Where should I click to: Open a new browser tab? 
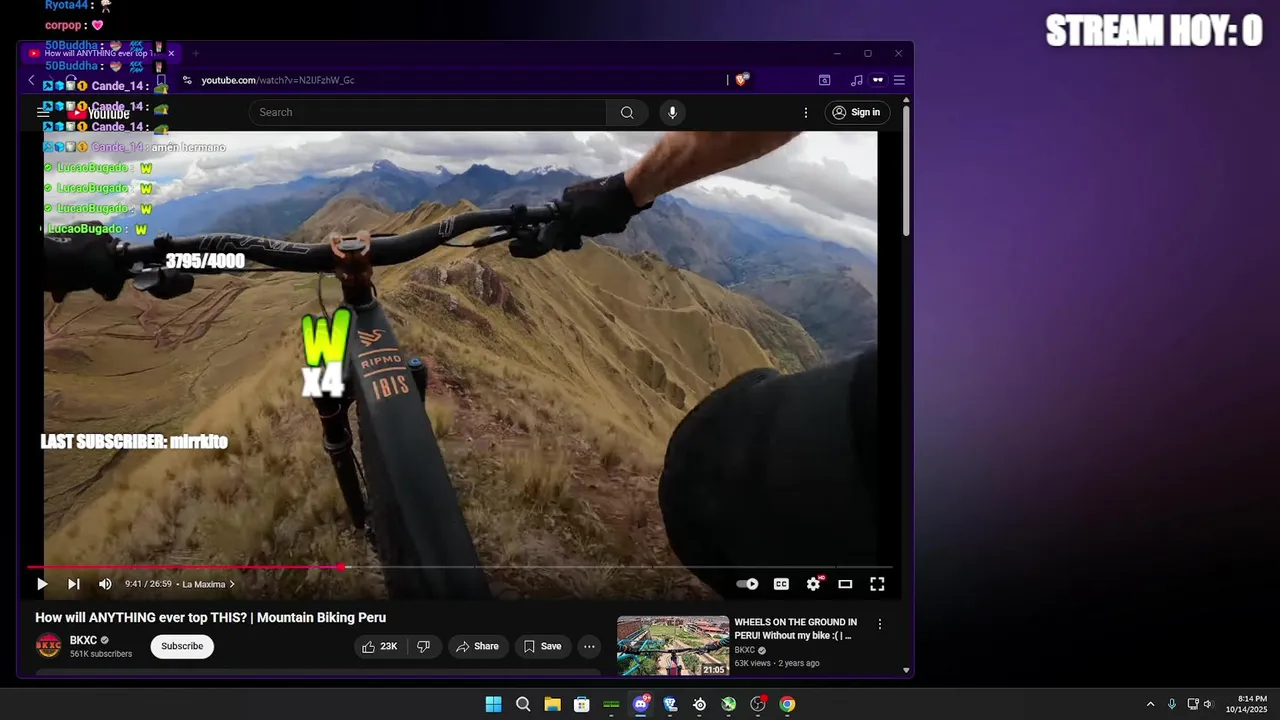pyautogui.click(x=196, y=53)
